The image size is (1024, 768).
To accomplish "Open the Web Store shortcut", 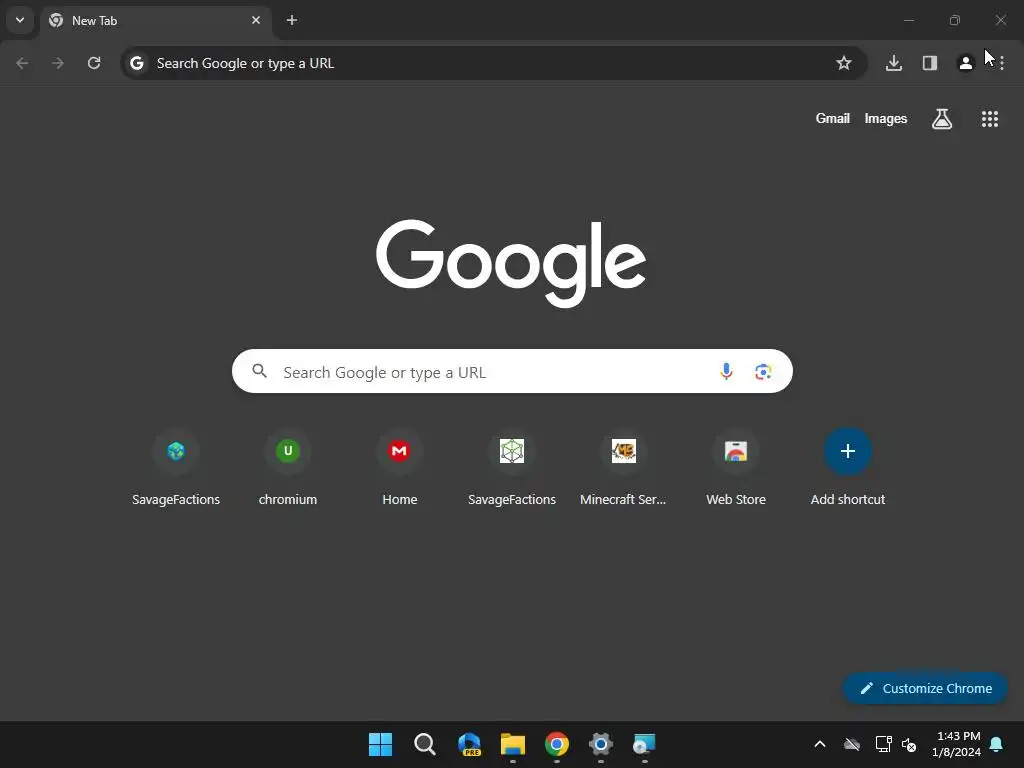I will pyautogui.click(x=736, y=469).
